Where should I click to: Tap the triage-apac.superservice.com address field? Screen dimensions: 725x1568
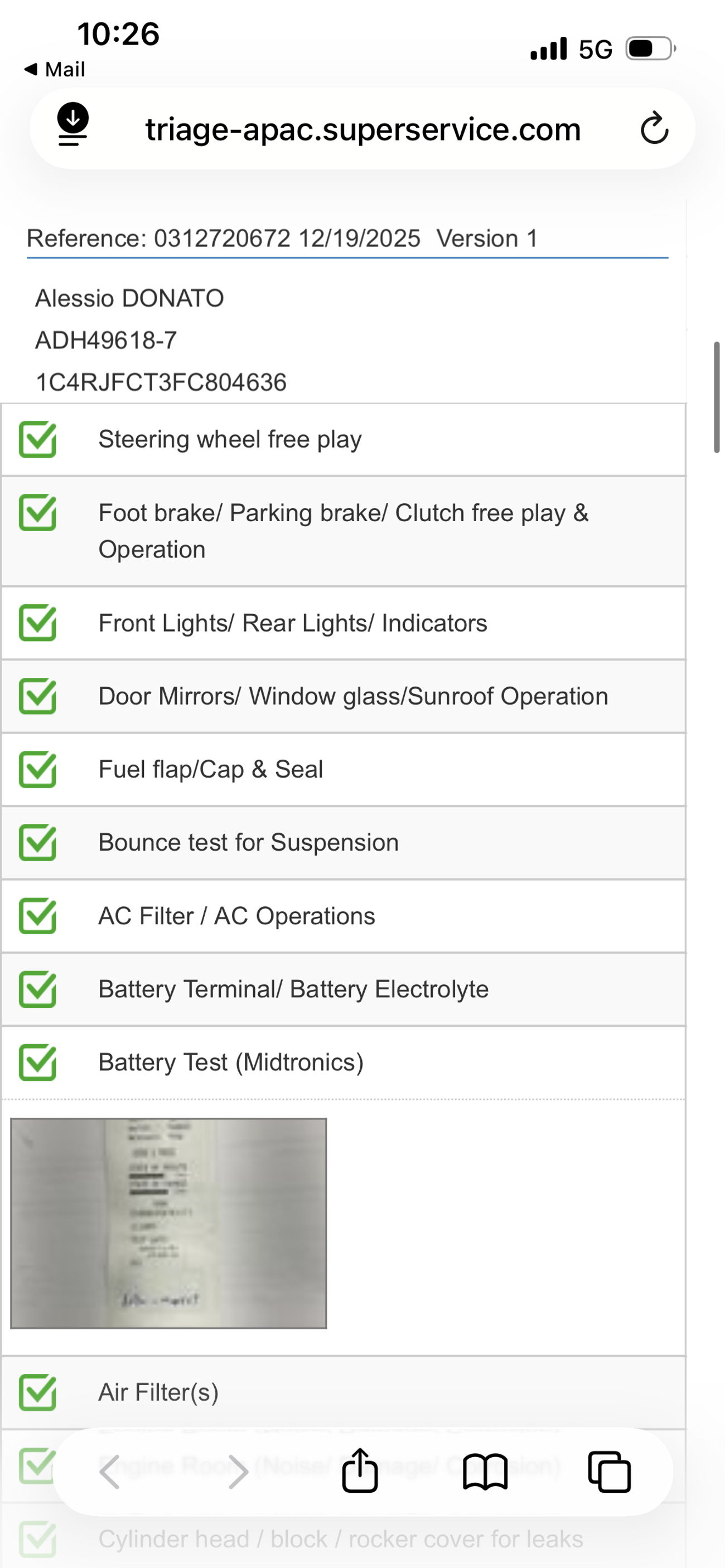(362, 129)
